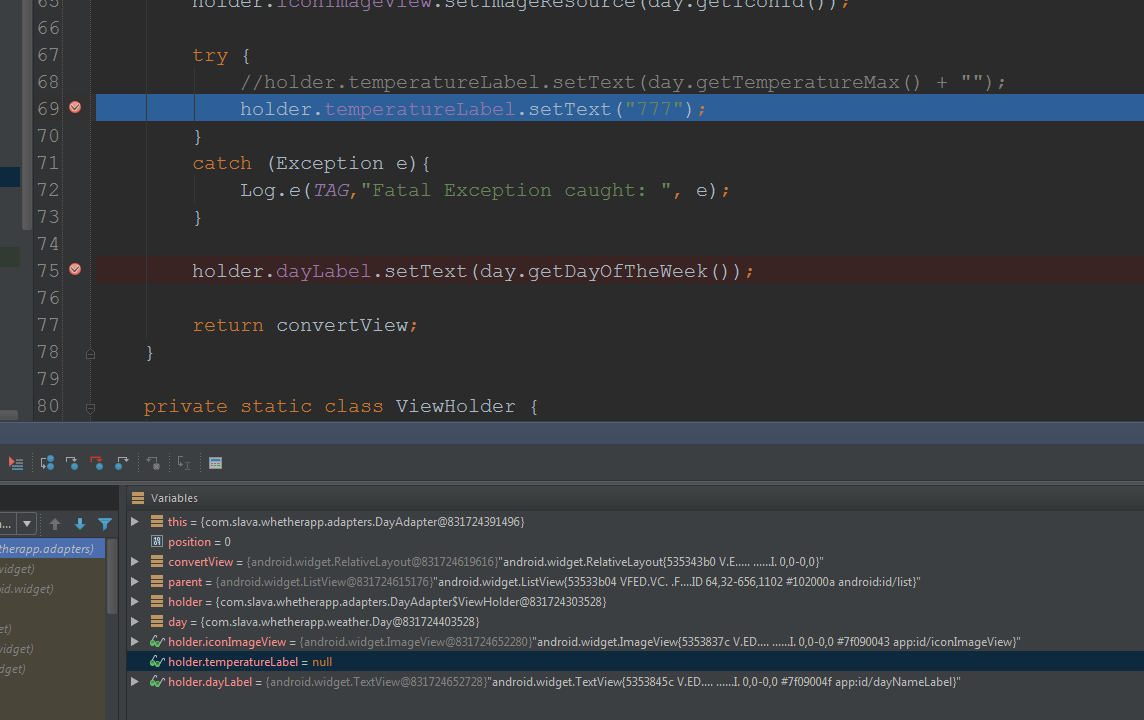Expand the 'this' variable node

pyautogui.click(x=135, y=522)
